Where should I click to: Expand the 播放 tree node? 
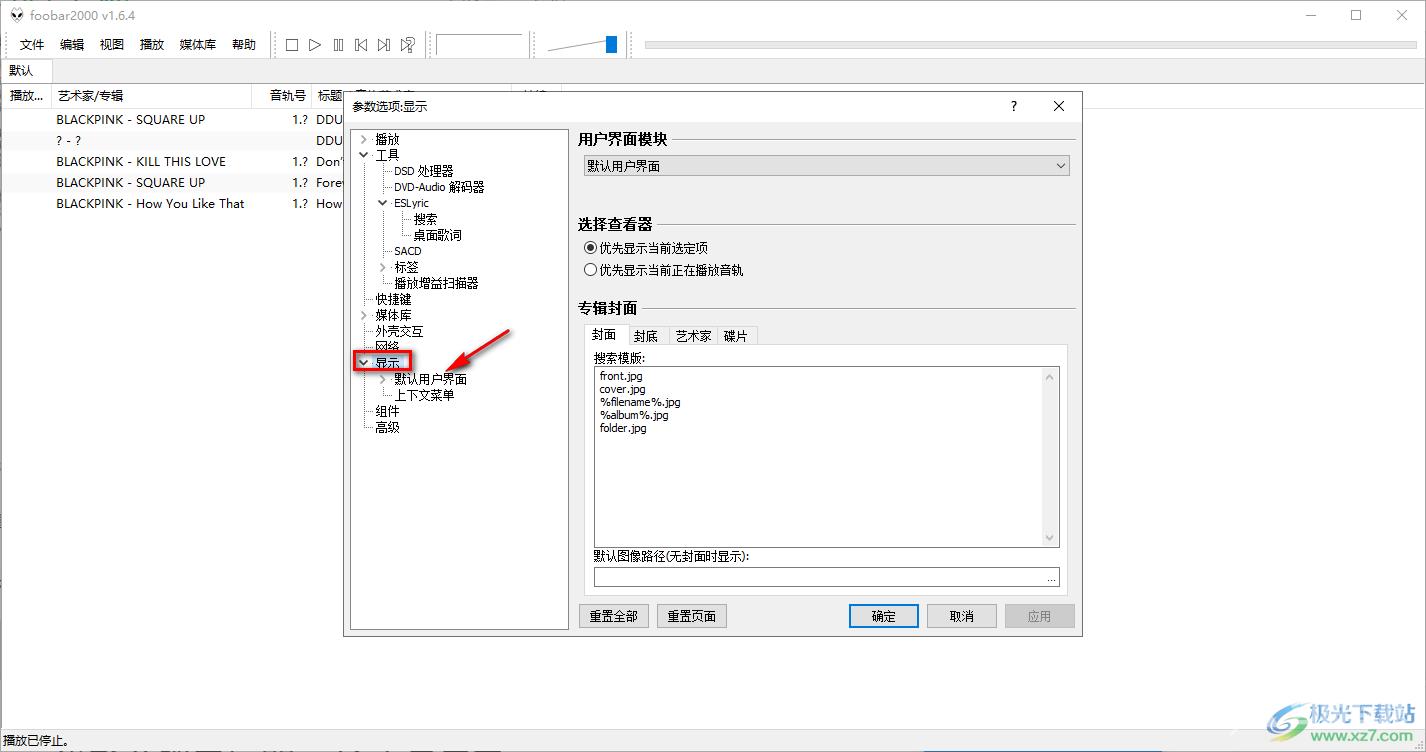(x=363, y=140)
